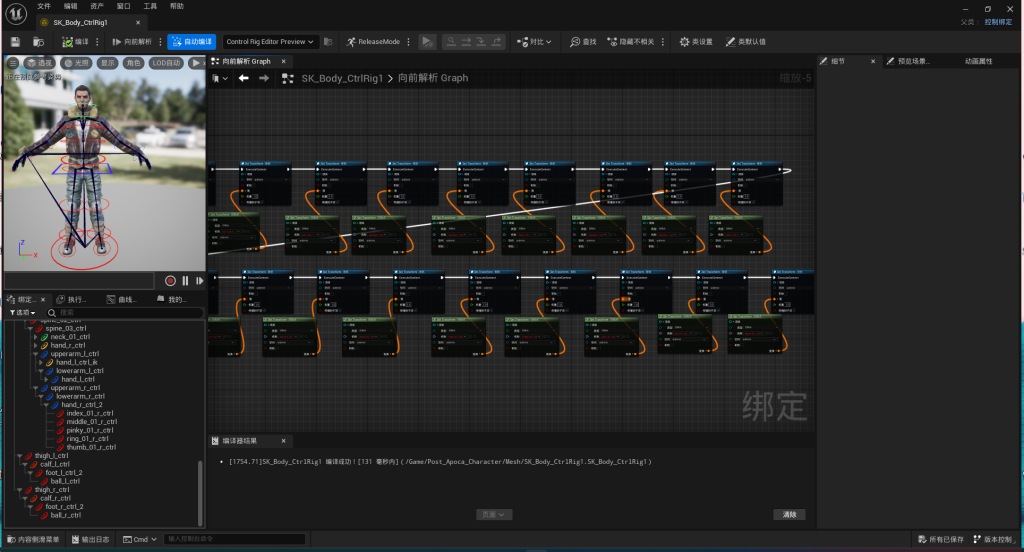This screenshot has height=552, width=1024.
Task: Select index_01_r_ctrl in the hierarchy
Action: [89, 414]
